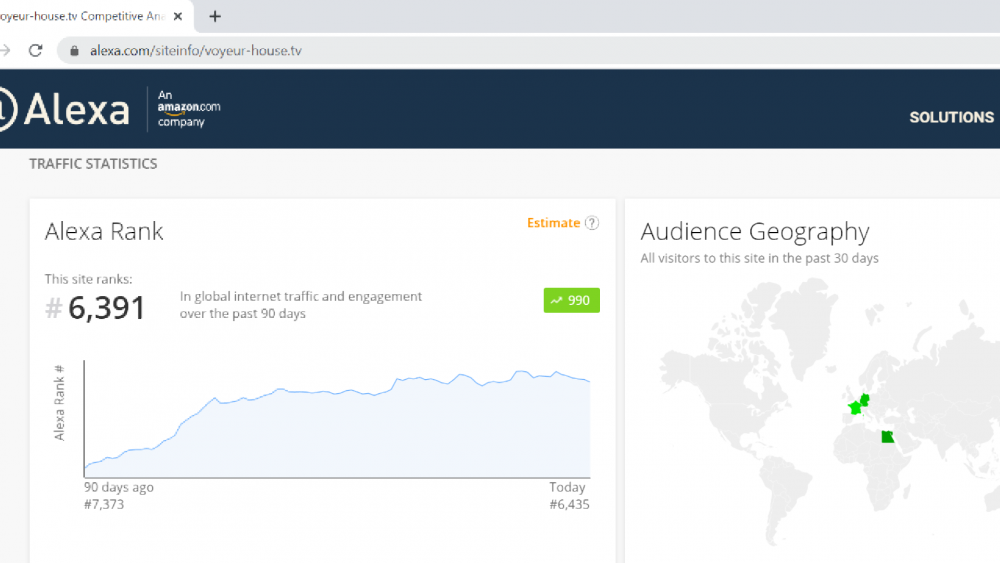Click France on the audience map
Image resolution: width=1000 pixels, height=563 pixels.
point(855,408)
